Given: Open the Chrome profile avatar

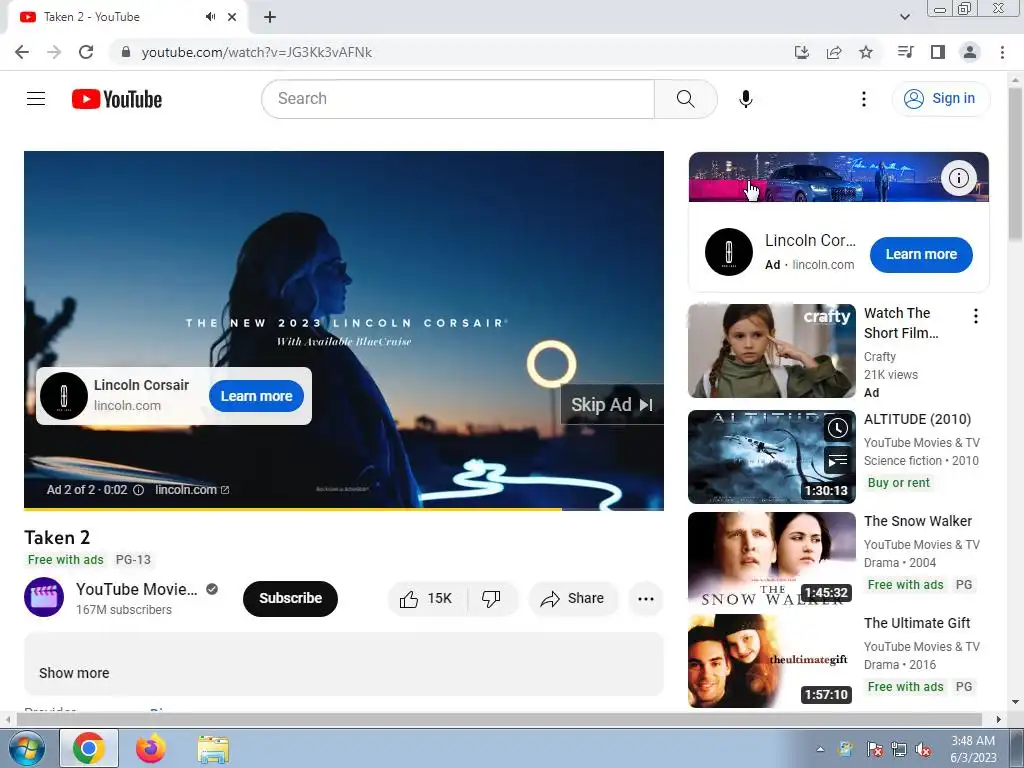Looking at the screenshot, I should 970,52.
